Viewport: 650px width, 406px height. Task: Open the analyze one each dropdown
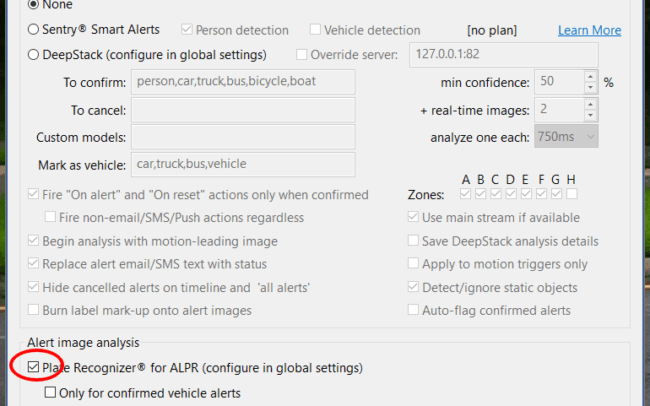pos(566,136)
